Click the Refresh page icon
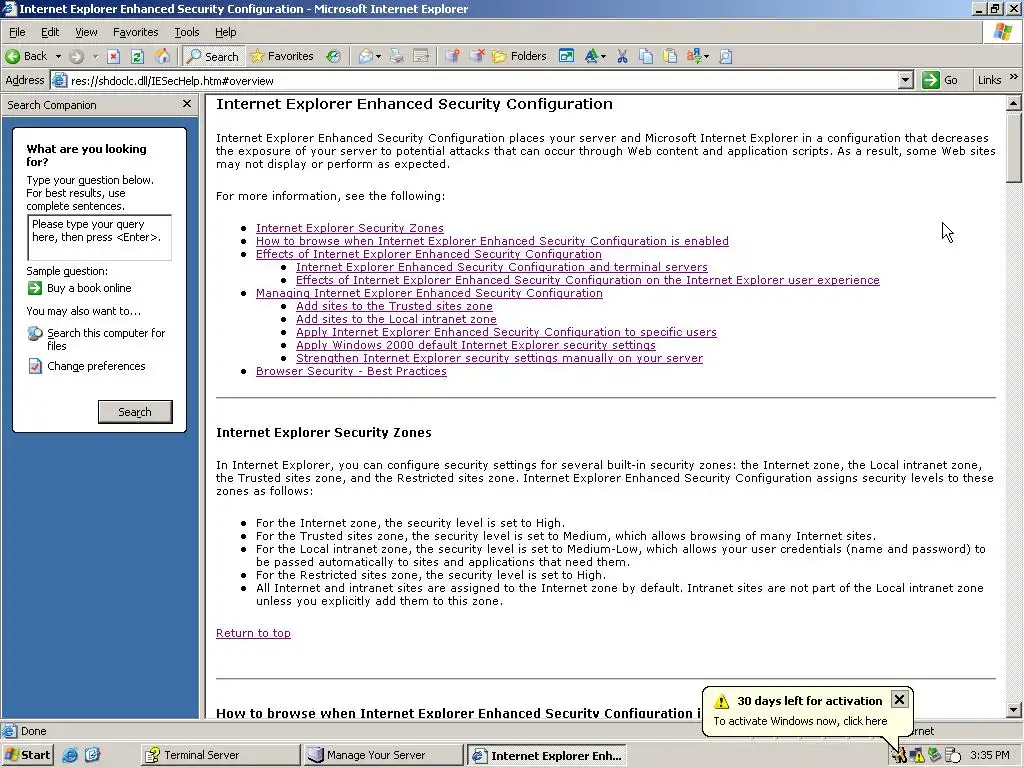The width and height of the screenshot is (1024, 768). 137,56
